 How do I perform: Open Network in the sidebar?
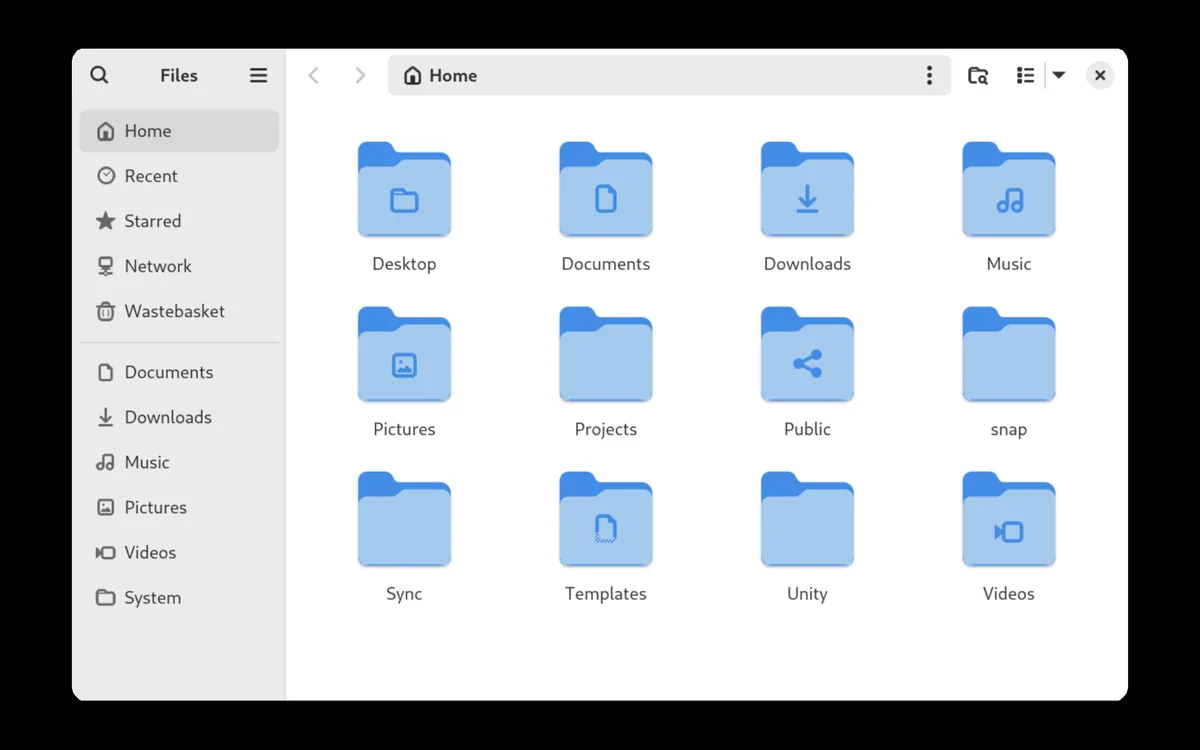pos(179,266)
